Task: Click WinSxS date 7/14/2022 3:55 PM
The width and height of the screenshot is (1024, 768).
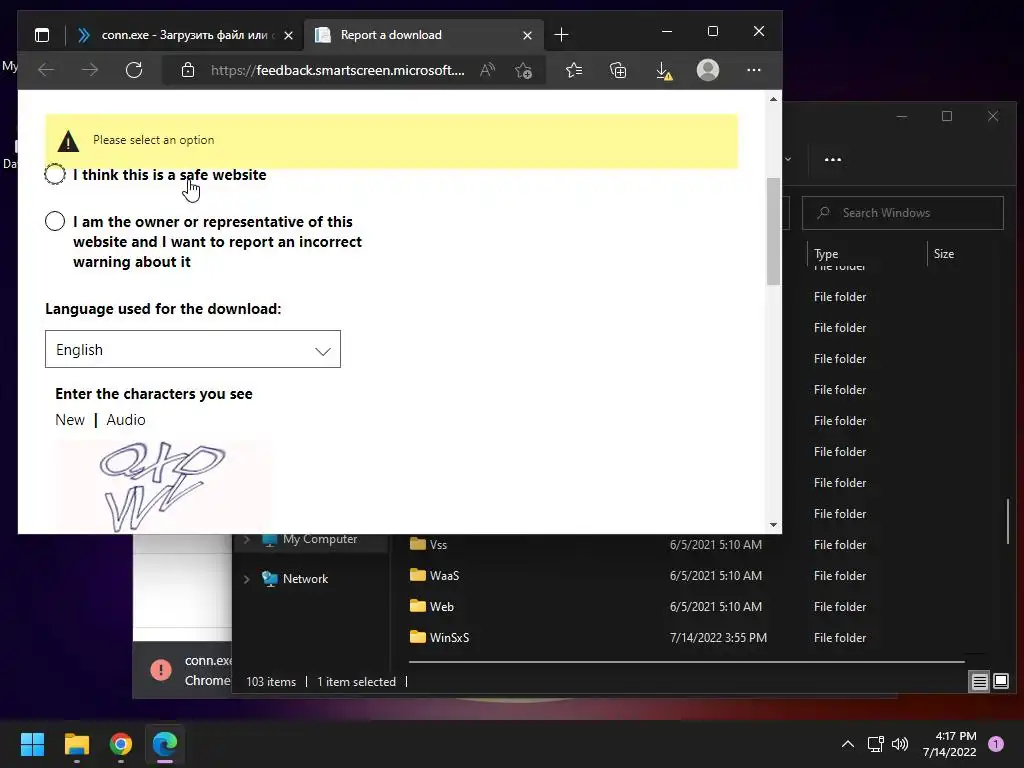Action: click(718, 637)
